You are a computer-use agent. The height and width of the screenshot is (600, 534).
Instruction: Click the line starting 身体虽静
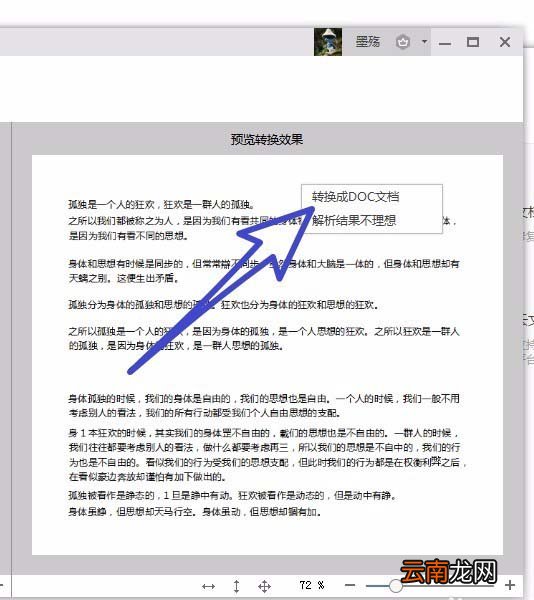(195, 512)
